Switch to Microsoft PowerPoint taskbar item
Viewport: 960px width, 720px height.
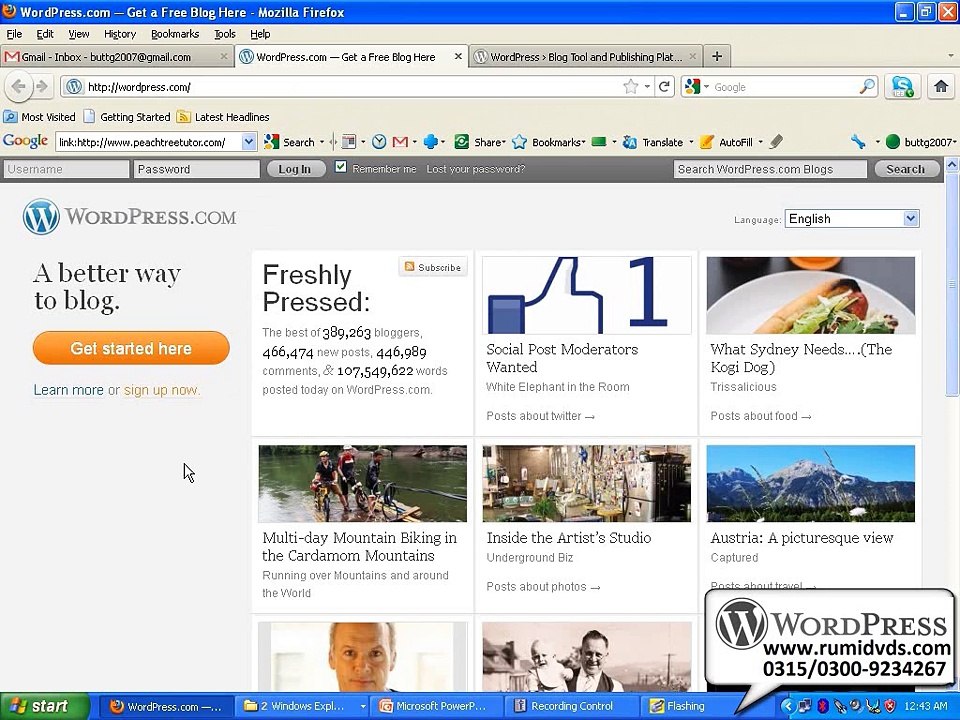coord(438,707)
